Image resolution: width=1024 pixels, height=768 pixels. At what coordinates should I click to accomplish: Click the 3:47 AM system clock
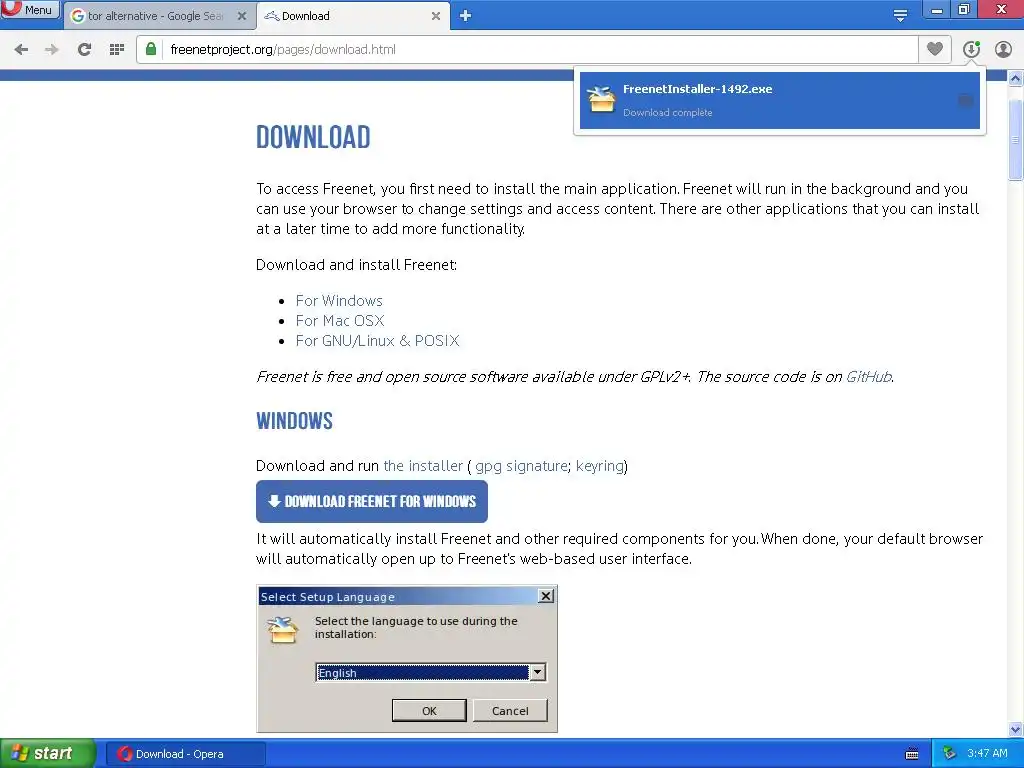[987, 754]
